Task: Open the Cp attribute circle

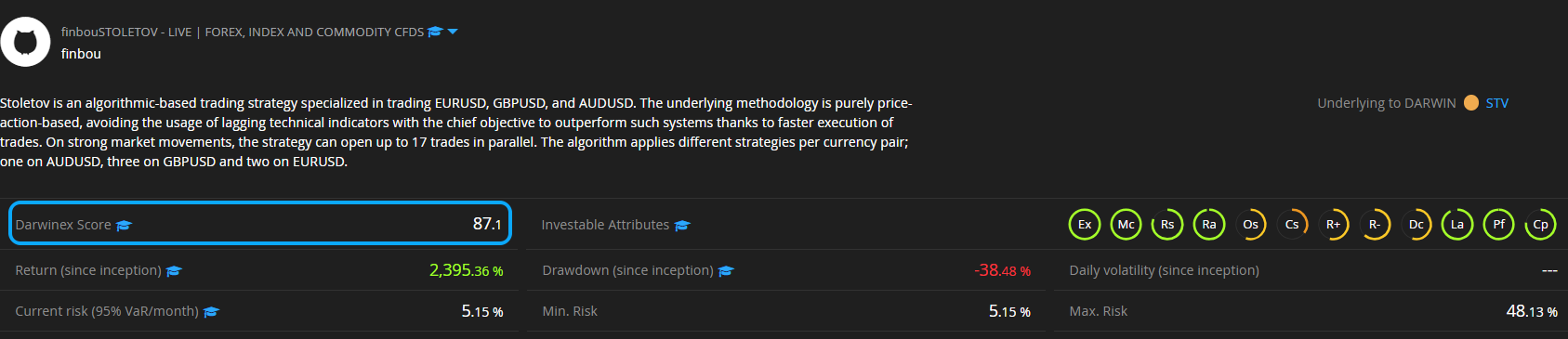Action: pyautogui.click(x=1541, y=225)
